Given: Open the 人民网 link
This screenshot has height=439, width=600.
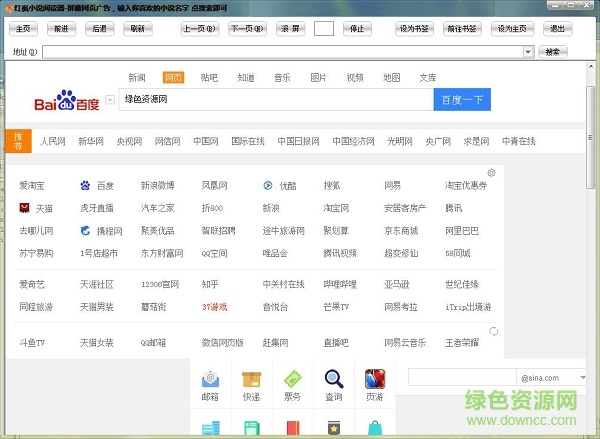Looking at the screenshot, I should (52, 142).
